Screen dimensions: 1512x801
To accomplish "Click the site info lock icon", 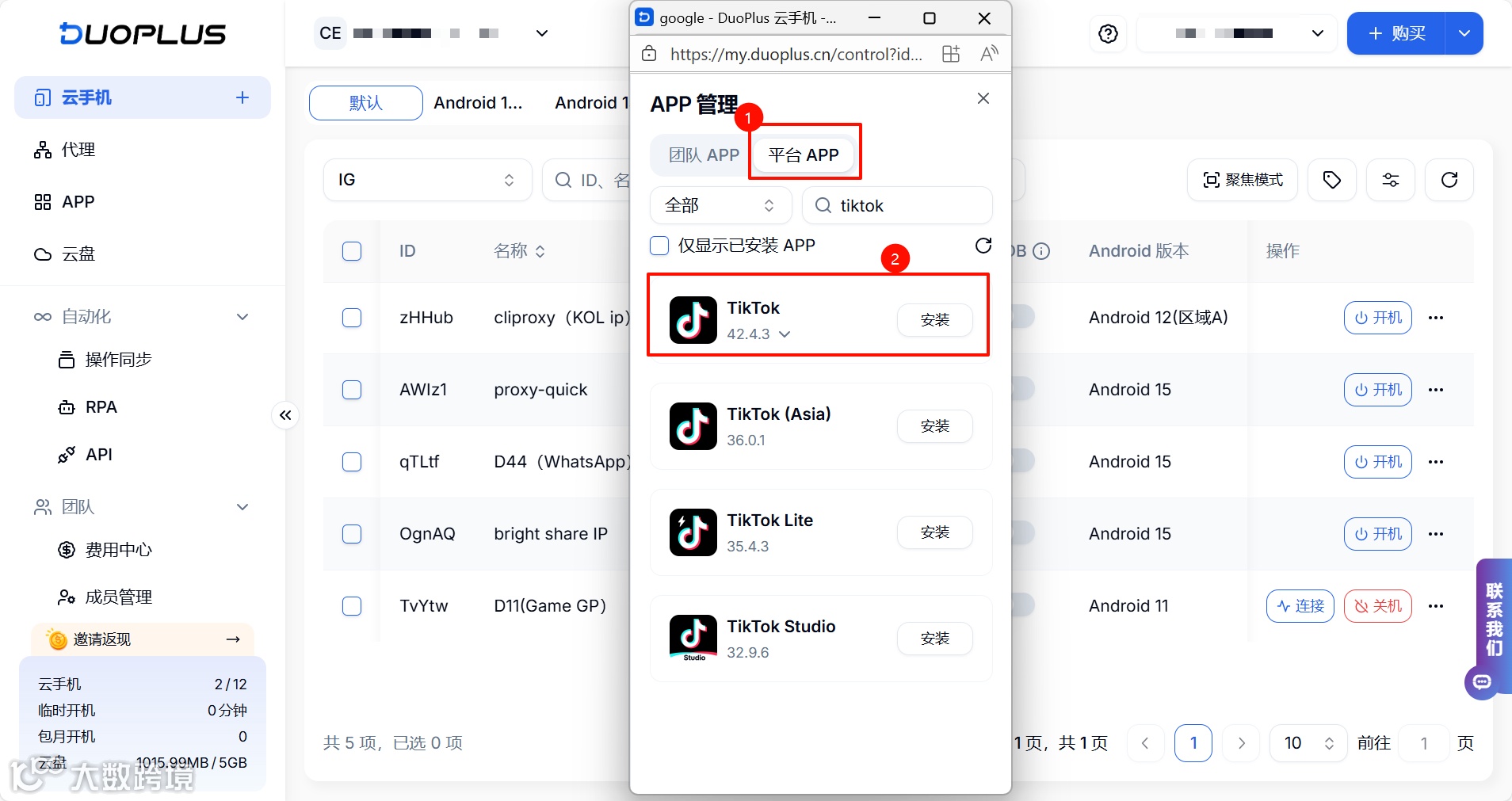I will pyautogui.click(x=649, y=54).
